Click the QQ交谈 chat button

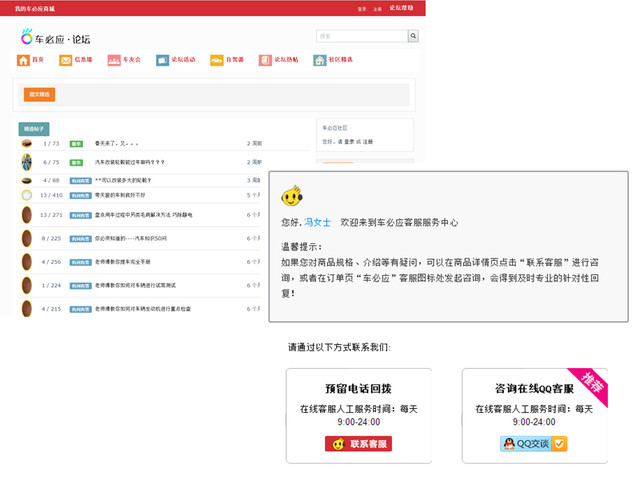click(533, 444)
